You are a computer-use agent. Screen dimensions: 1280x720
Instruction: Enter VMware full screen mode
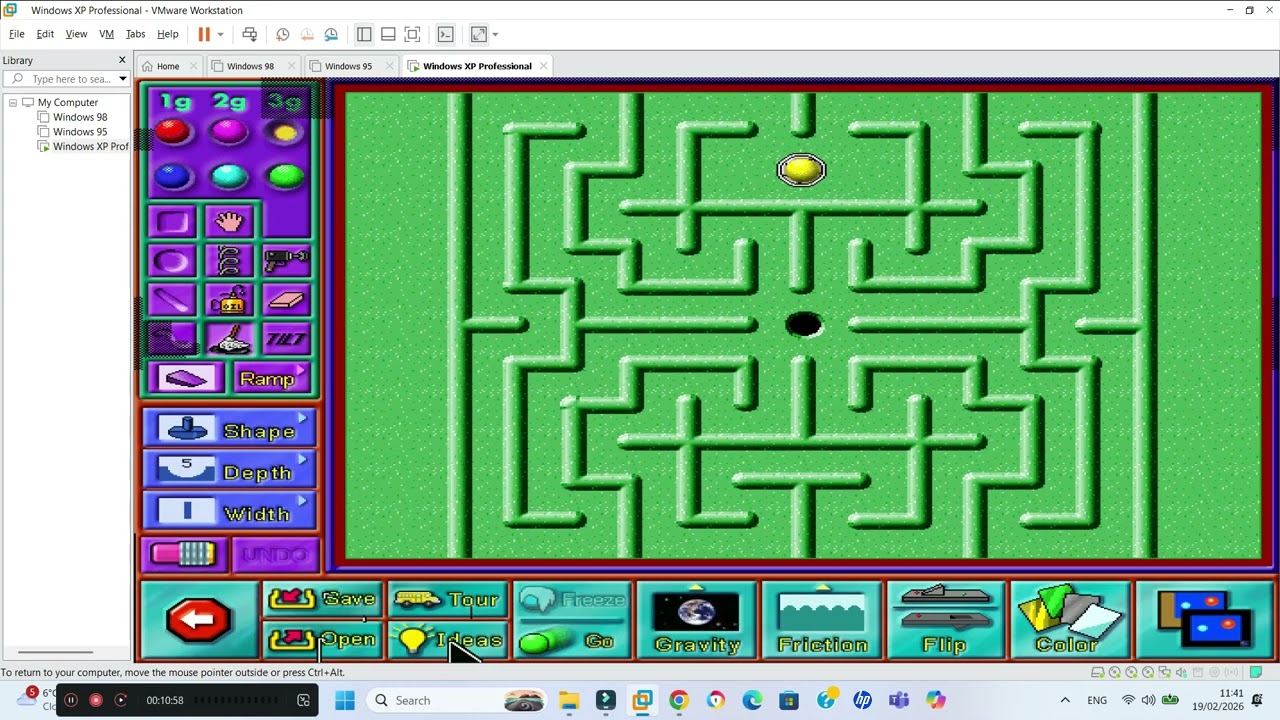(x=412, y=34)
